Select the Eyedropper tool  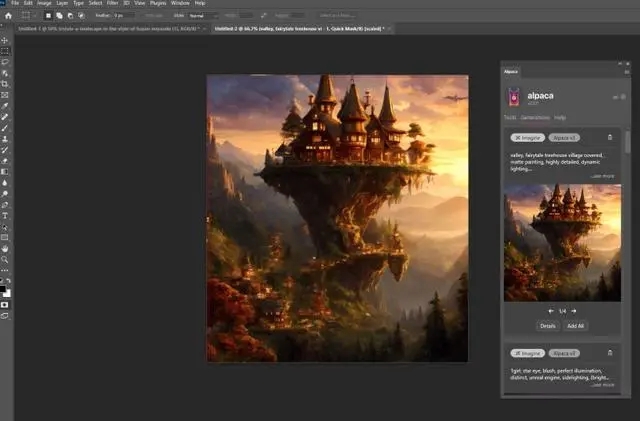(4, 106)
